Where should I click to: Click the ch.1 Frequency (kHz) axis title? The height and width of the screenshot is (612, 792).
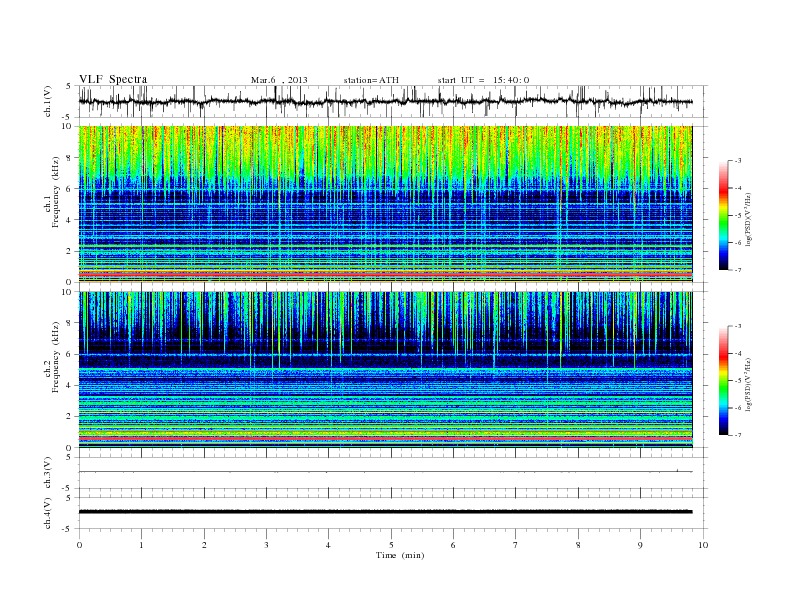tap(53, 192)
